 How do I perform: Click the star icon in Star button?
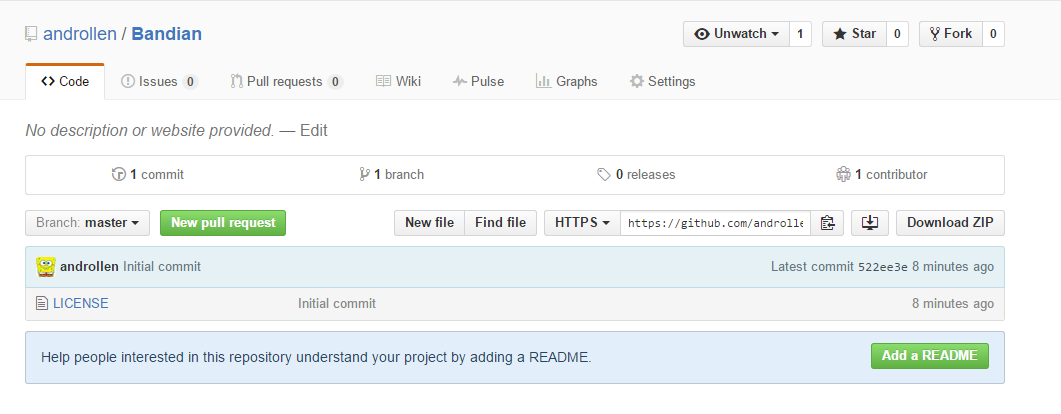[x=840, y=34]
